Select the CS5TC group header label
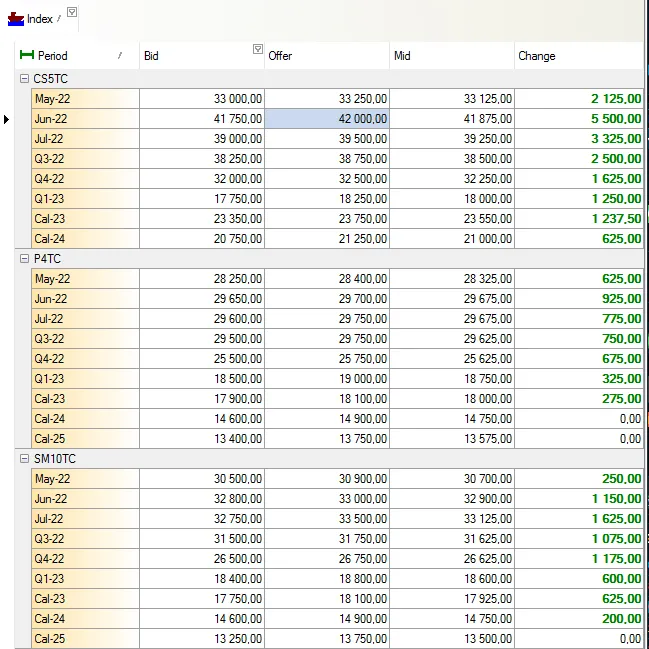Viewport: 649px width, 649px height. tap(50, 79)
